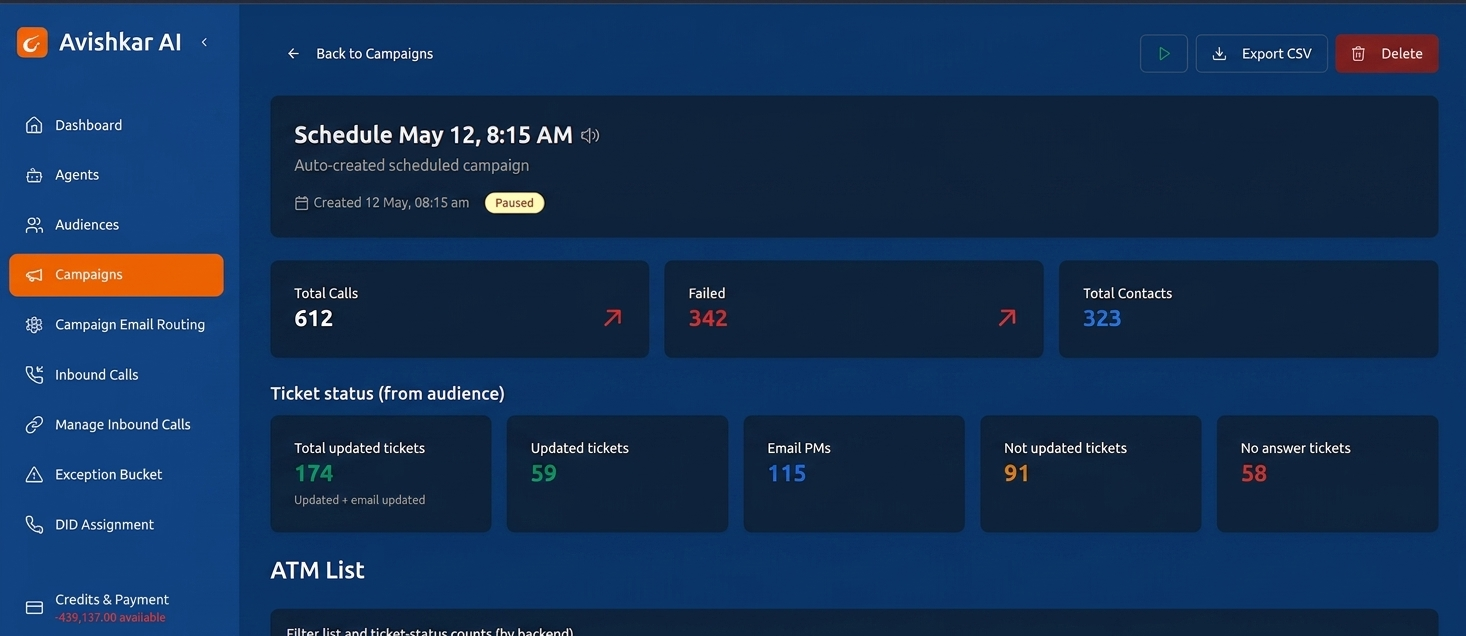Click the Audiences people icon
1466x636 pixels.
[34, 225]
